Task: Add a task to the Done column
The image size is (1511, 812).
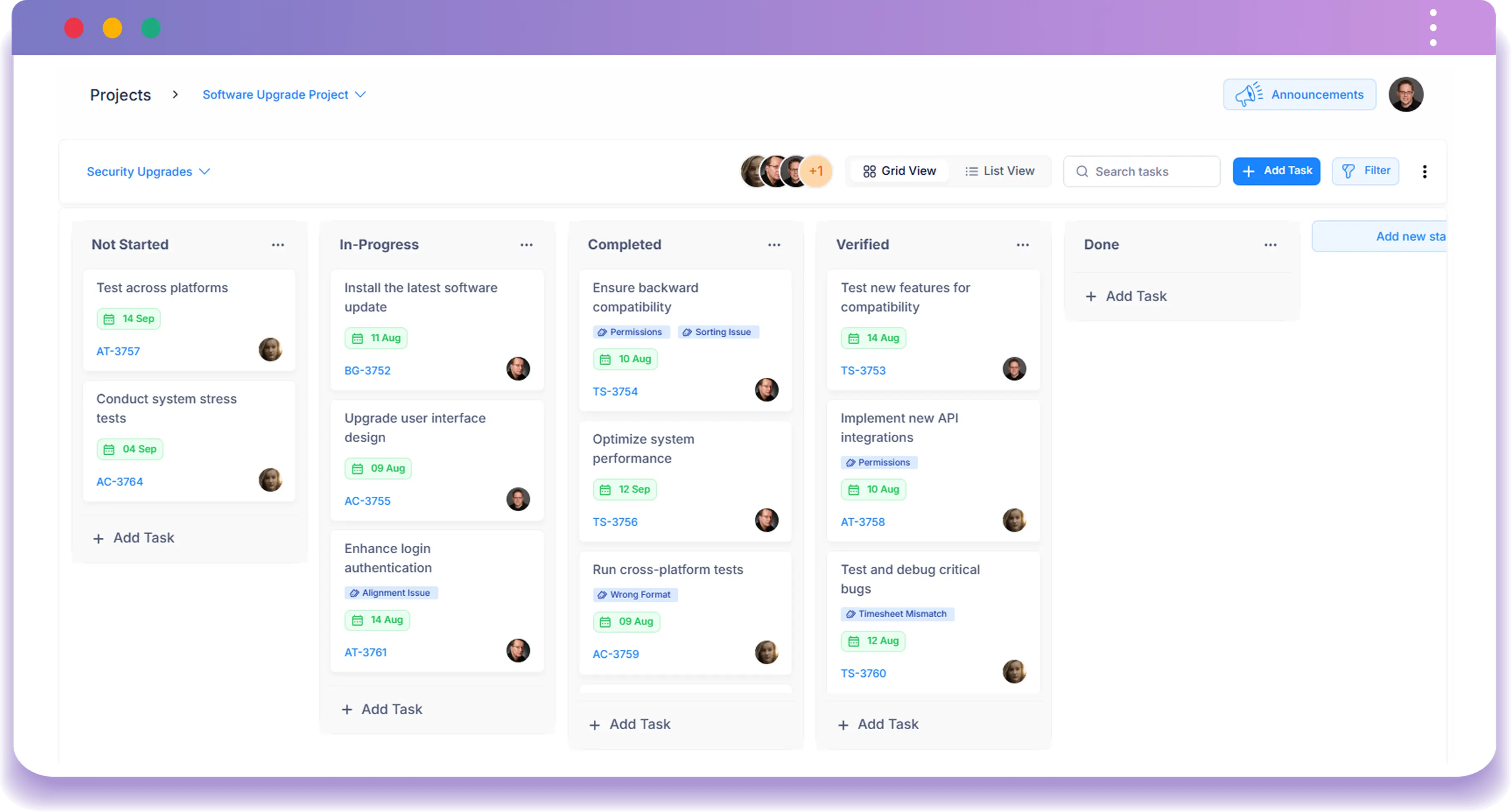Action: coord(1126,296)
